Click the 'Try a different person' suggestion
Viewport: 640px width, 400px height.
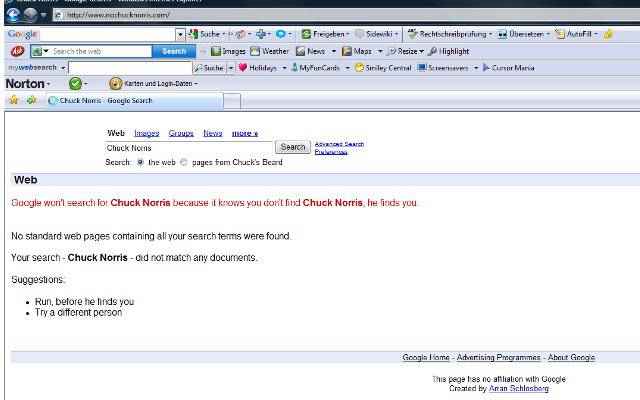pos(78,313)
